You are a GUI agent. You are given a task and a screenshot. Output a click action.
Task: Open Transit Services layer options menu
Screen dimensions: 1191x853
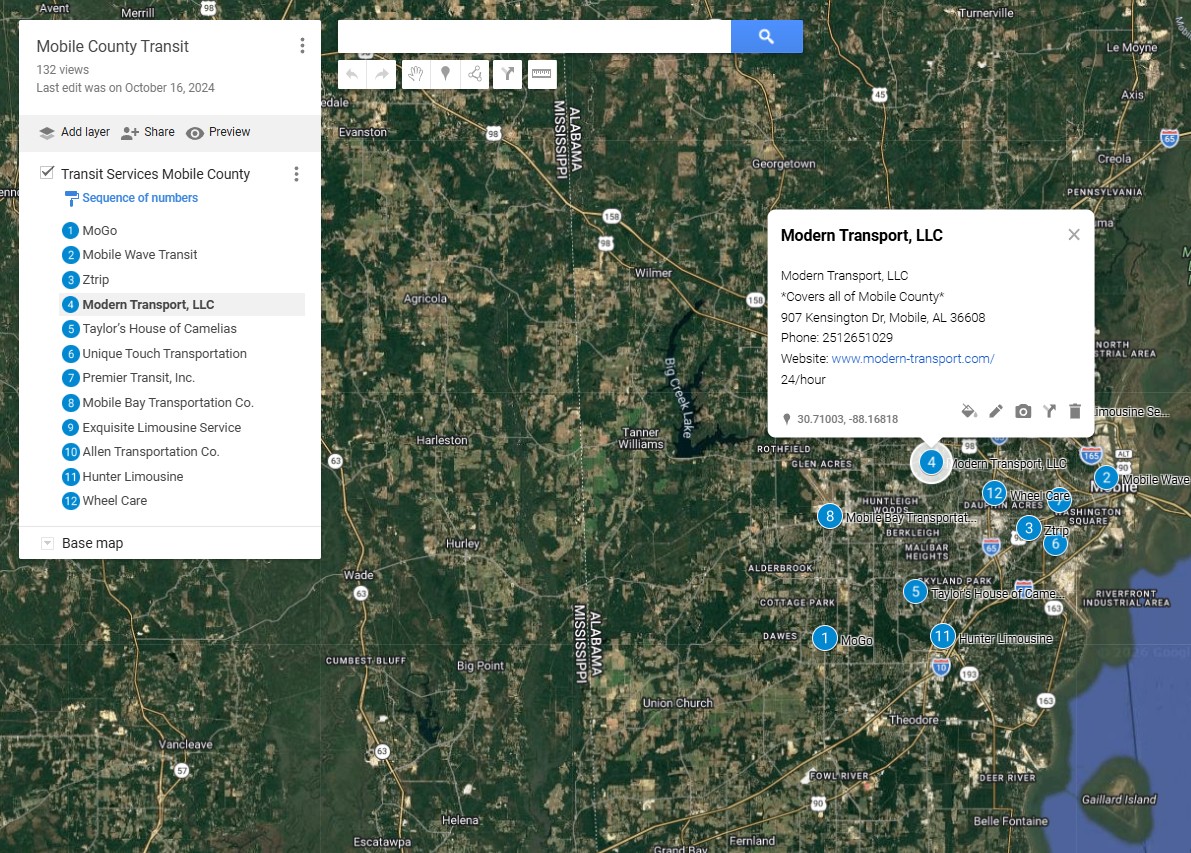(296, 174)
